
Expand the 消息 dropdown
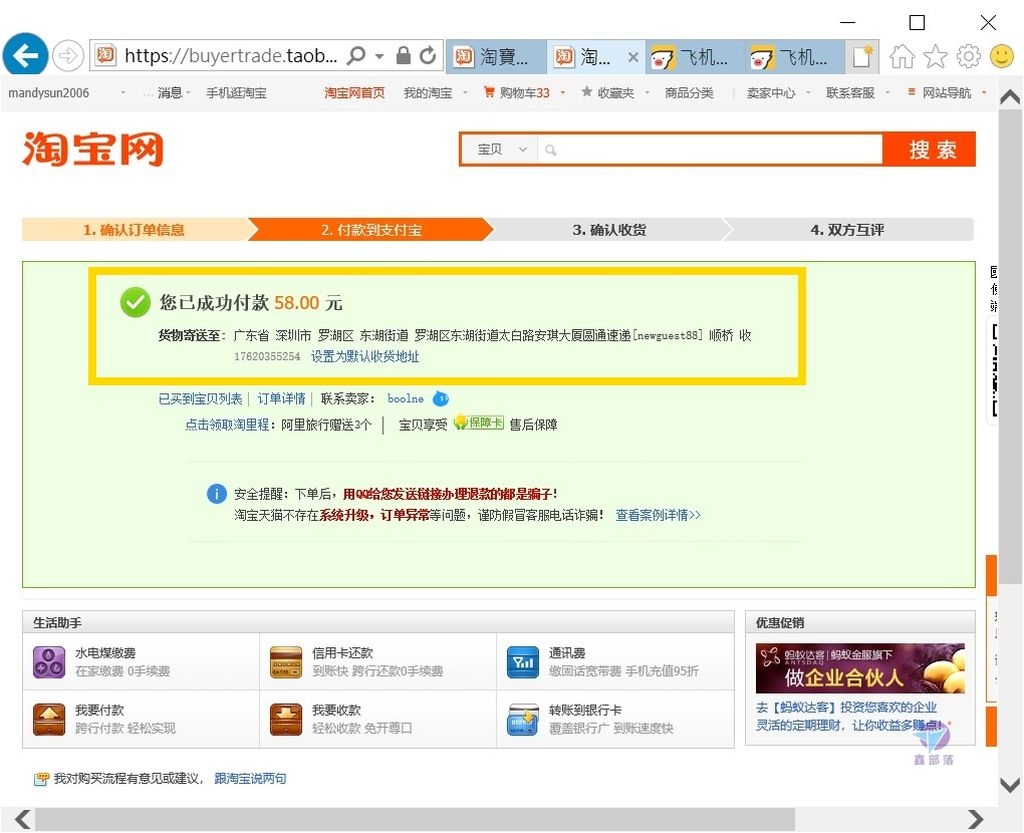click(x=188, y=93)
